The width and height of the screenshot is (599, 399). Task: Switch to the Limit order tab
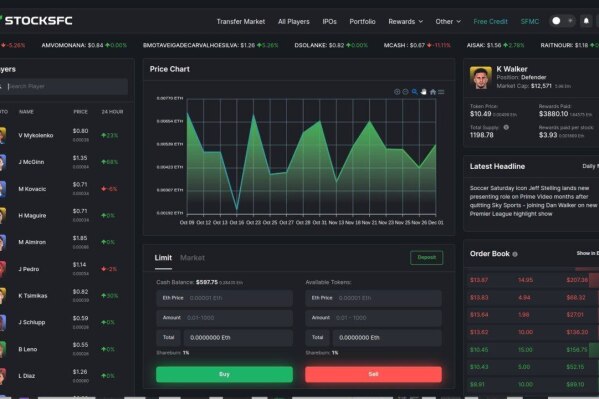163,258
